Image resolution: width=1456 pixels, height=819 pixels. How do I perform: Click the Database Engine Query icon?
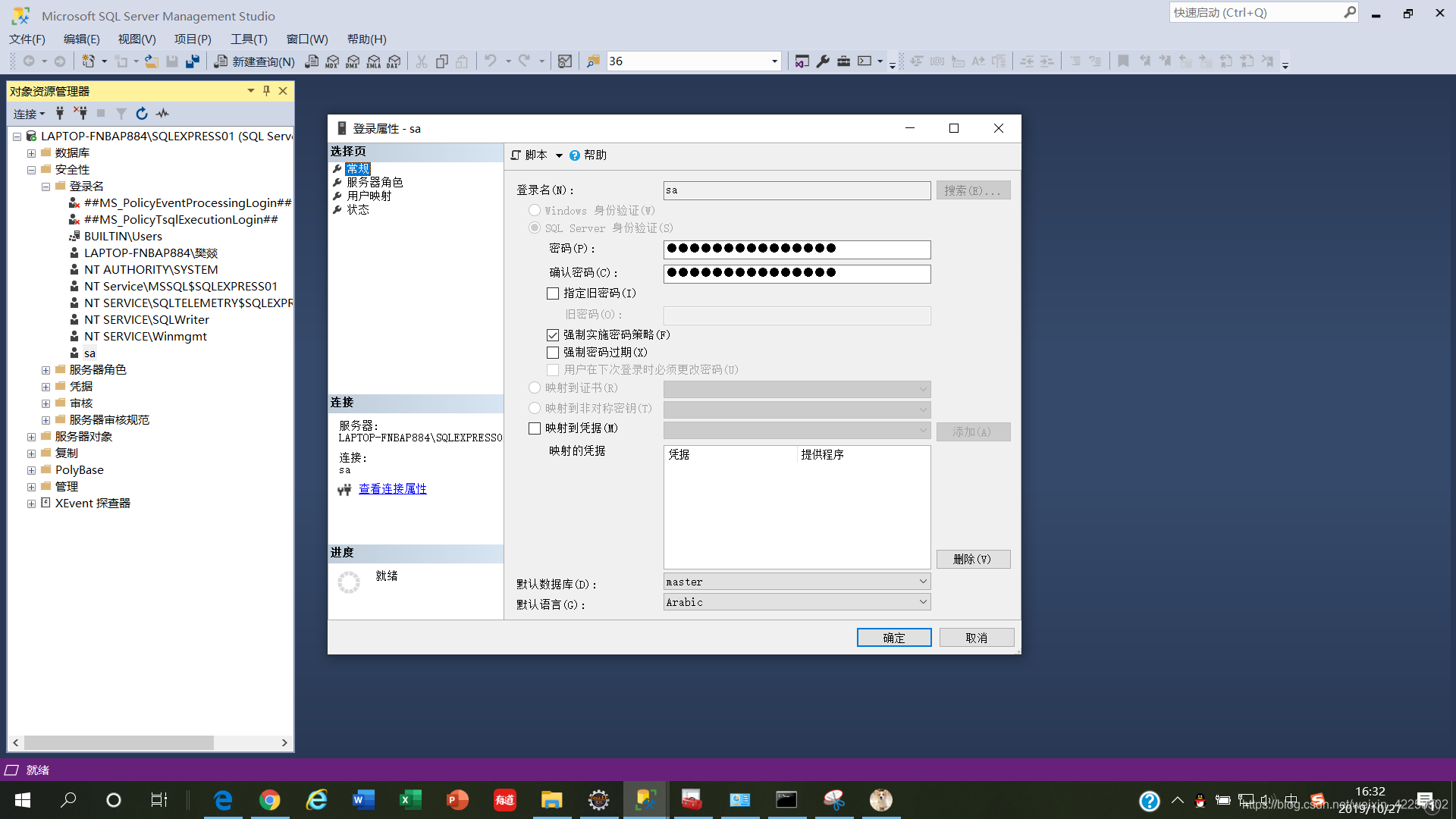click(312, 61)
